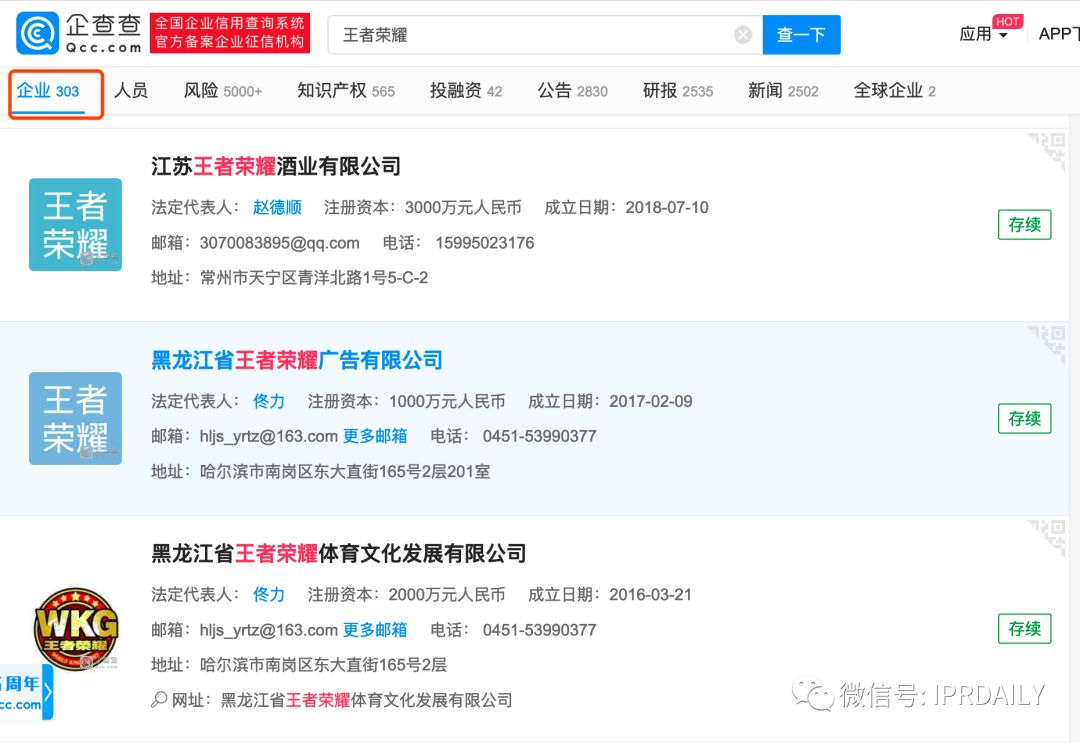Open the 知识产权 565 tab
1080x743 pixels.
[x=346, y=90]
